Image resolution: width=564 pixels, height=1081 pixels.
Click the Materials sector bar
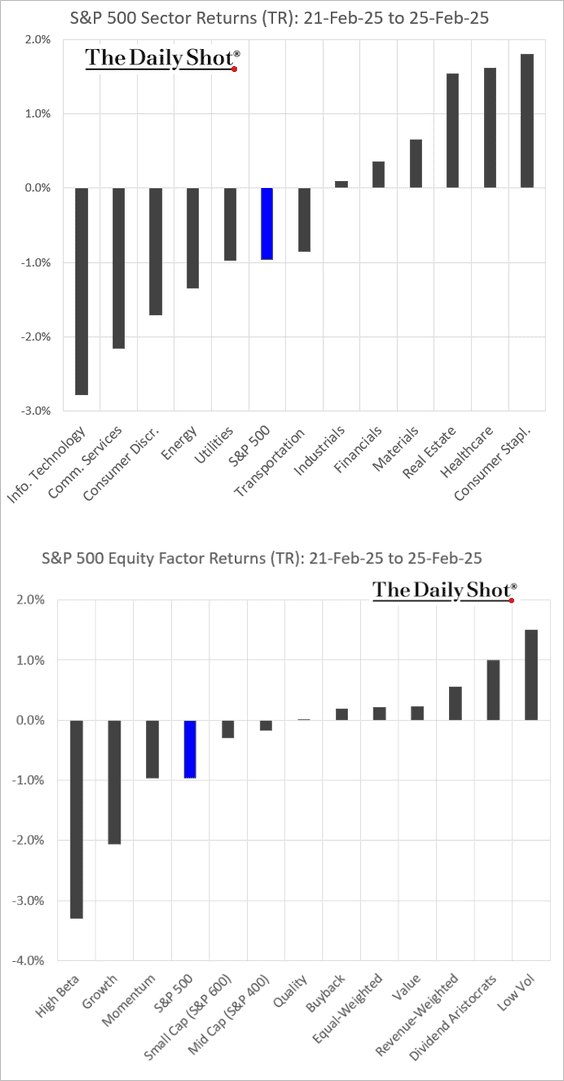click(x=415, y=163)
